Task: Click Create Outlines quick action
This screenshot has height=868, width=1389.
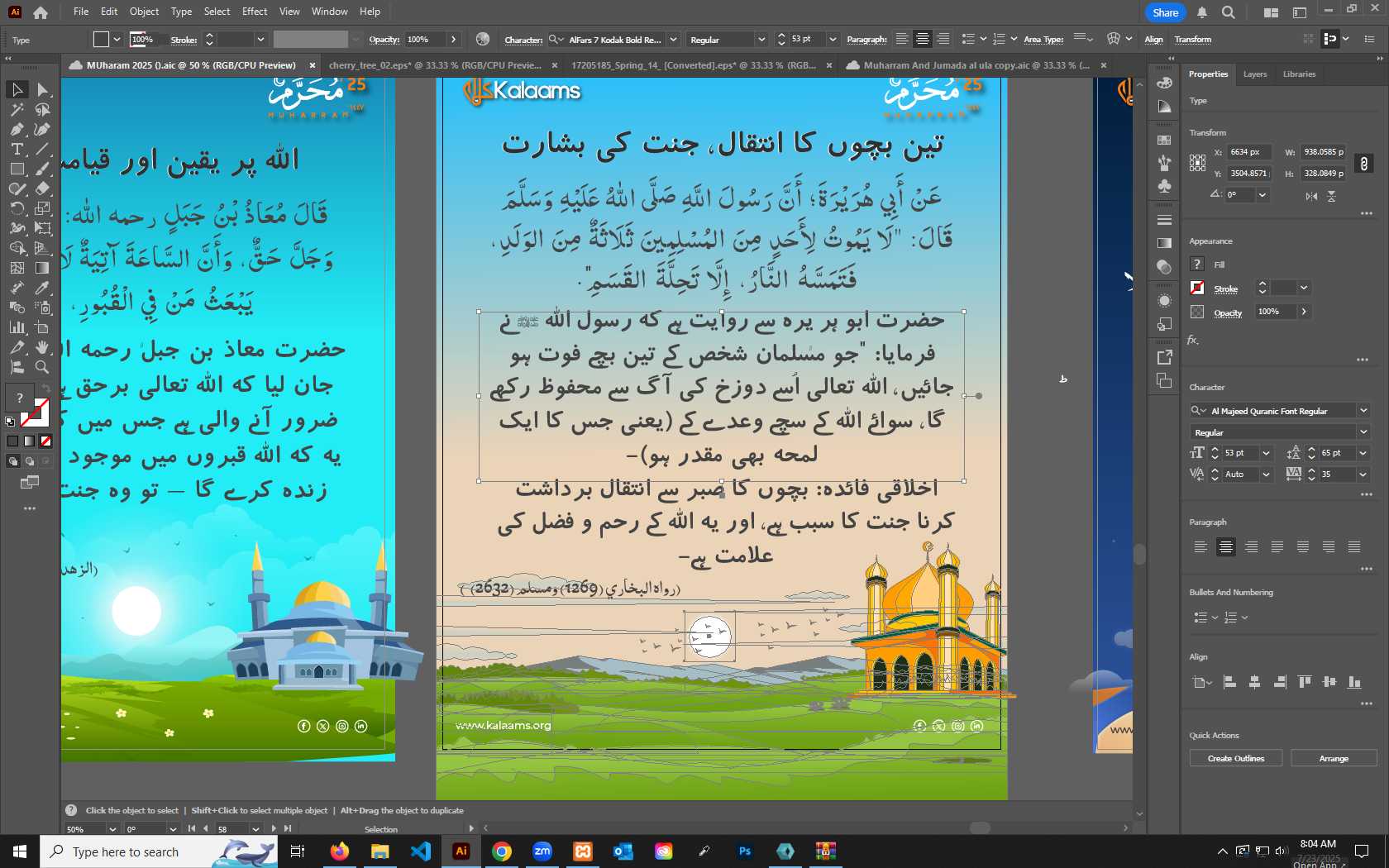Action: pos(1235,758)
